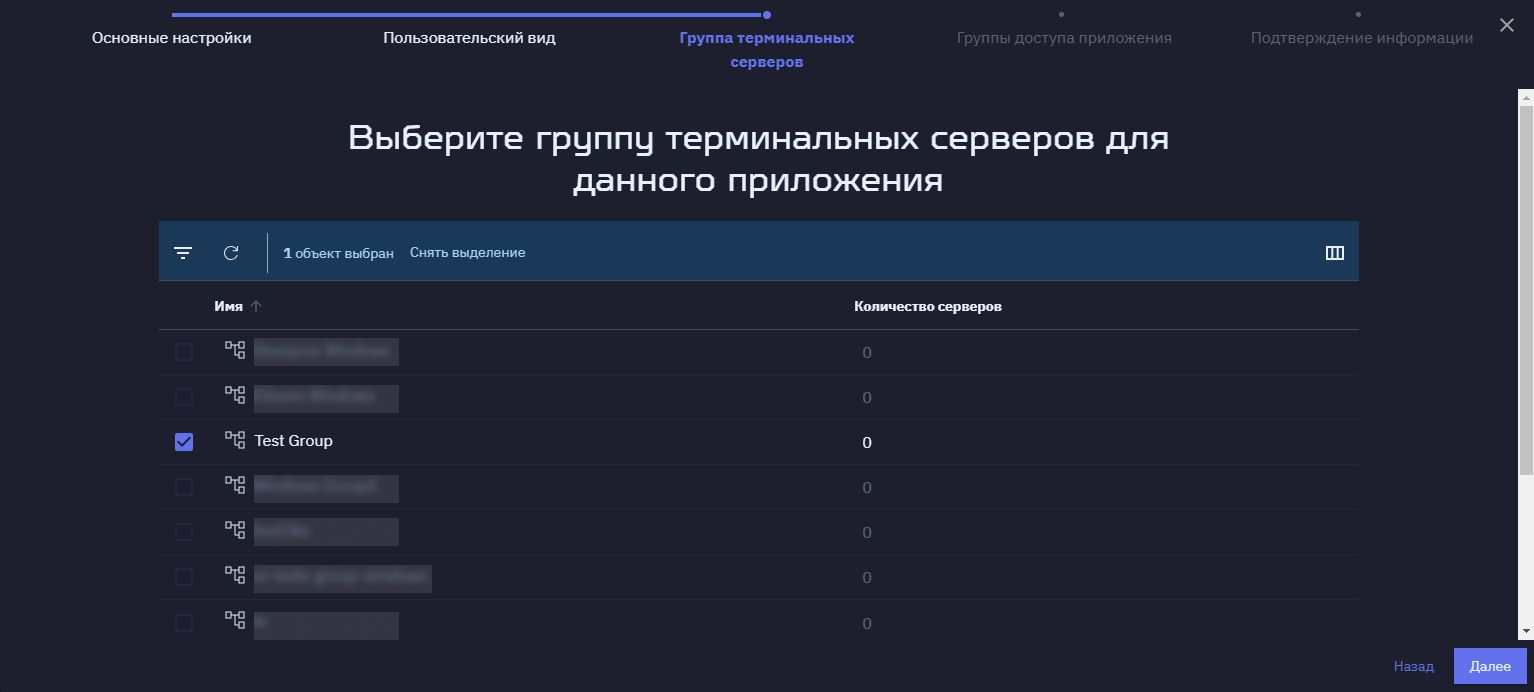Image resolution: width=1534 pixels, height=692 pixels.
Task: Click the sort arrow next to Имя
Action: pos(256,307)
